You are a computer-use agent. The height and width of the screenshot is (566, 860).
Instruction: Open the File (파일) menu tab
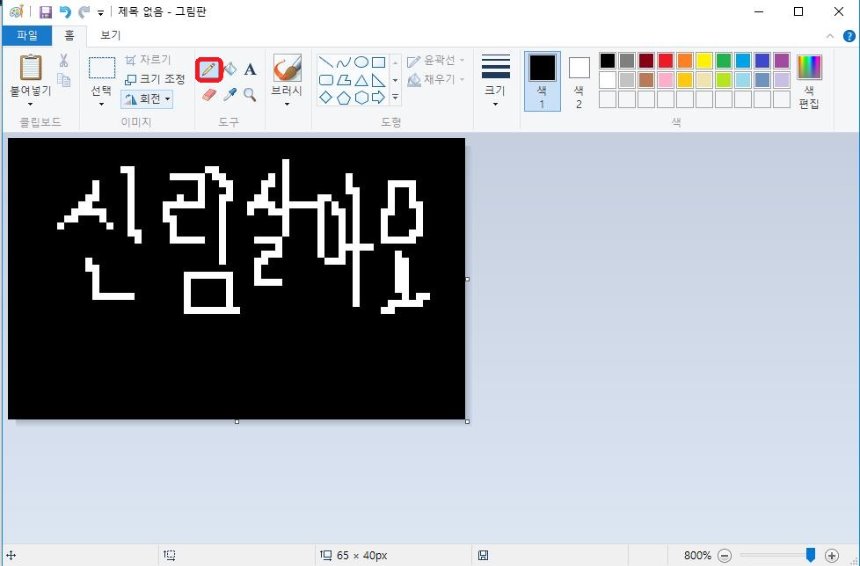(27, 36)
